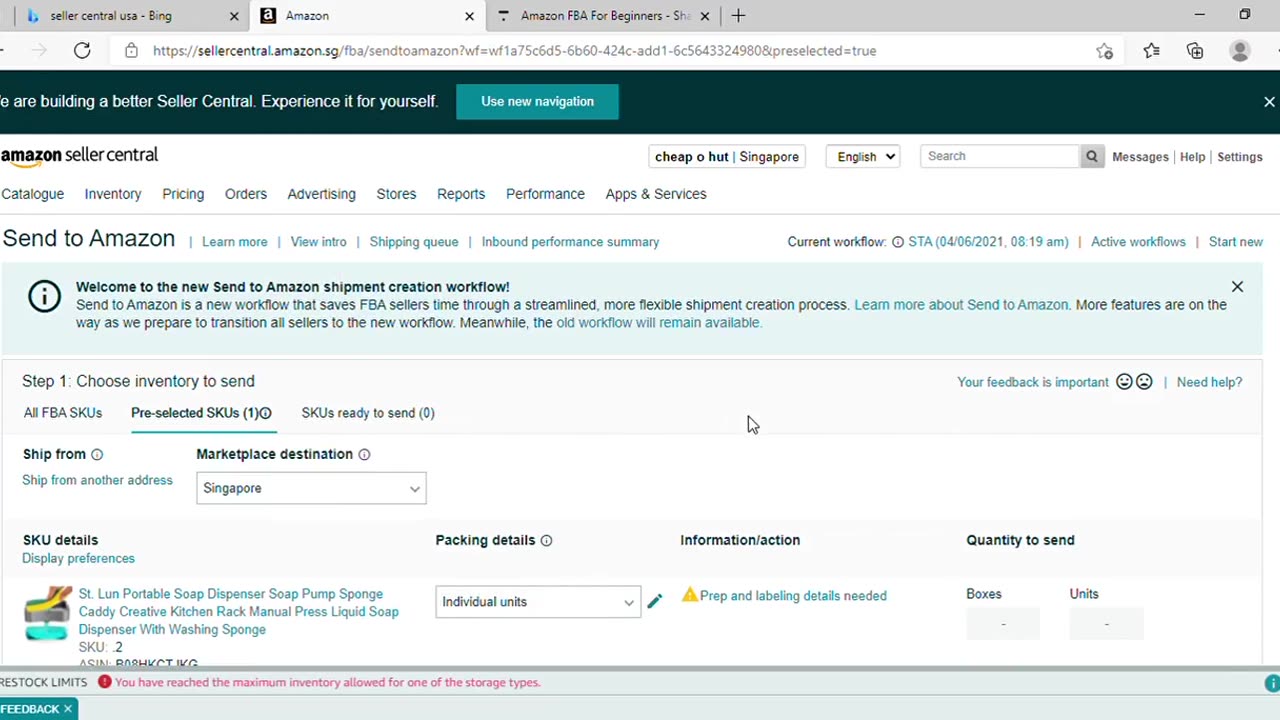This screenshot has width=1280, height=720.
Task: Open a new browser tab
Action: 738,15
